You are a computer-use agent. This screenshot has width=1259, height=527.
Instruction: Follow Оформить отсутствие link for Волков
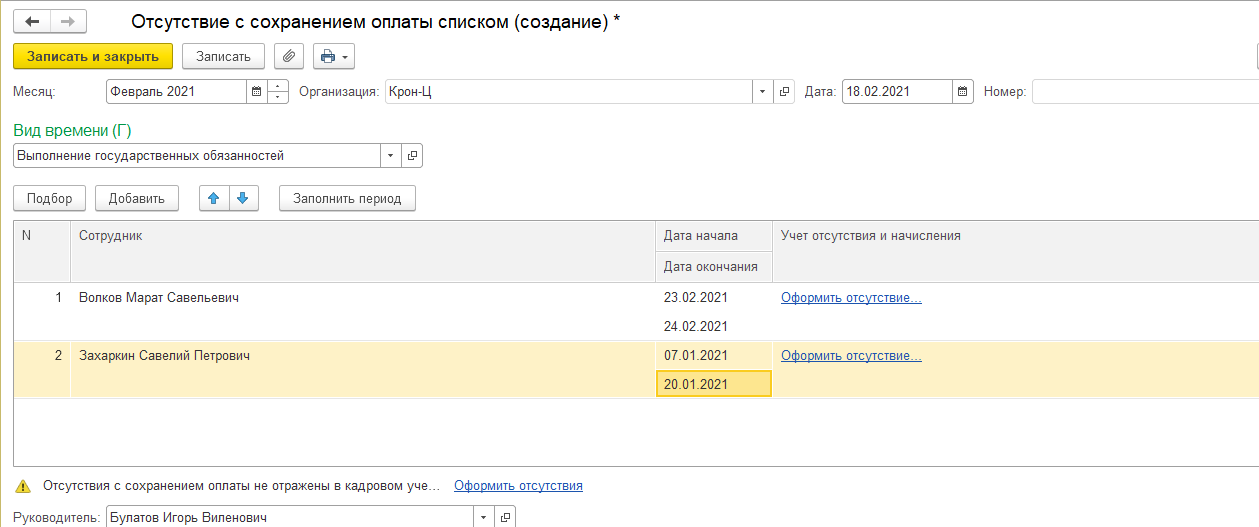coord(851,298)
